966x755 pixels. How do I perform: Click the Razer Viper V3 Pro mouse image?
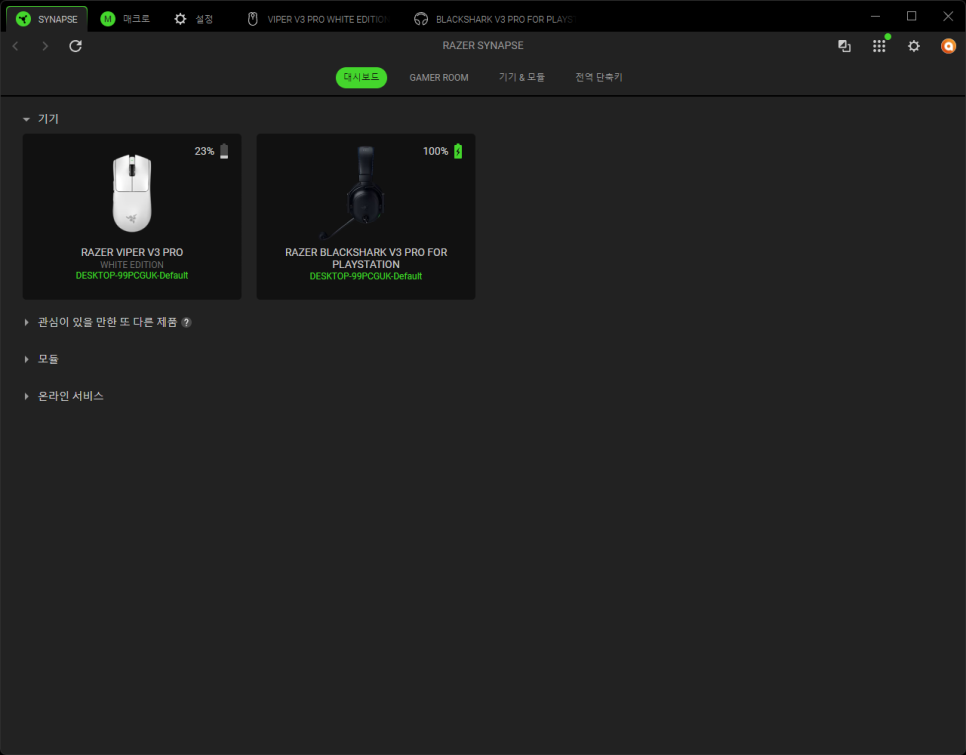click(x=132, y=193)
